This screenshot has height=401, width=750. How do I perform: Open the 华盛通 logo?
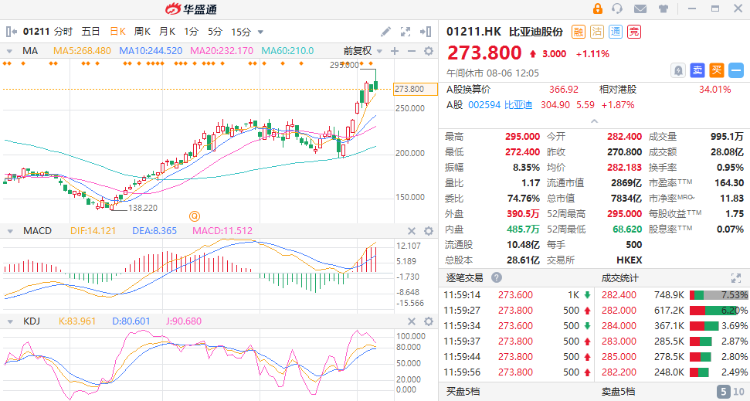191,9
